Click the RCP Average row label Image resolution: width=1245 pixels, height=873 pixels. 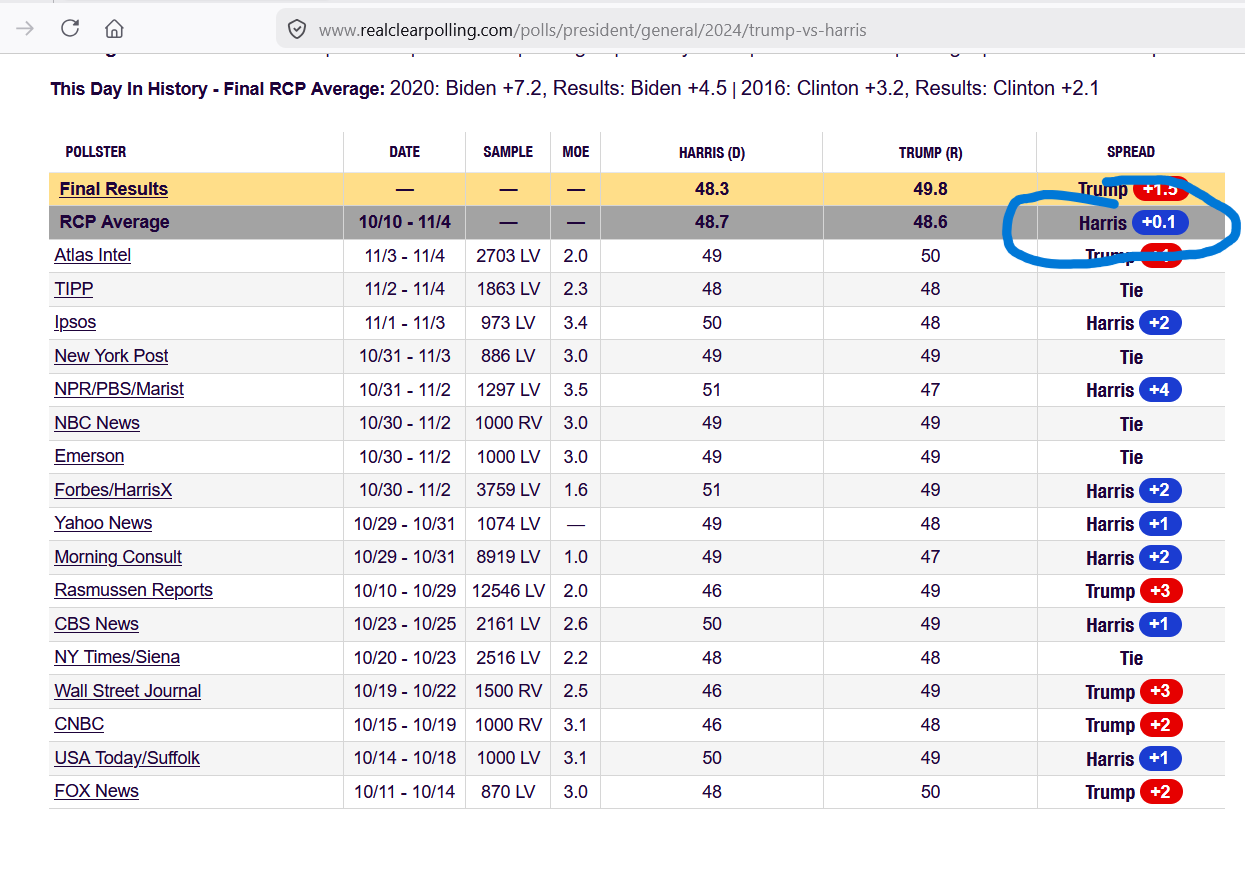[114, 222]
